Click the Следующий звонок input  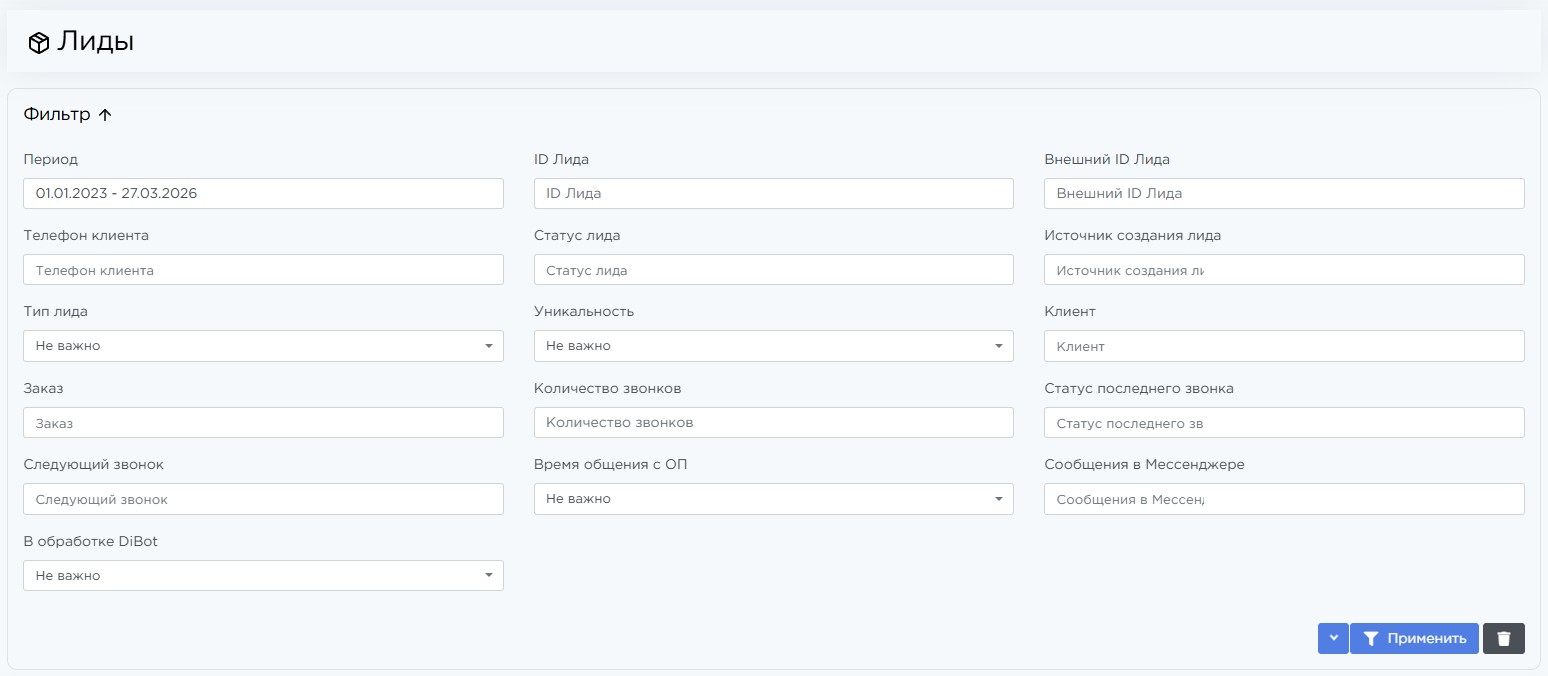(x=263, y=499)
